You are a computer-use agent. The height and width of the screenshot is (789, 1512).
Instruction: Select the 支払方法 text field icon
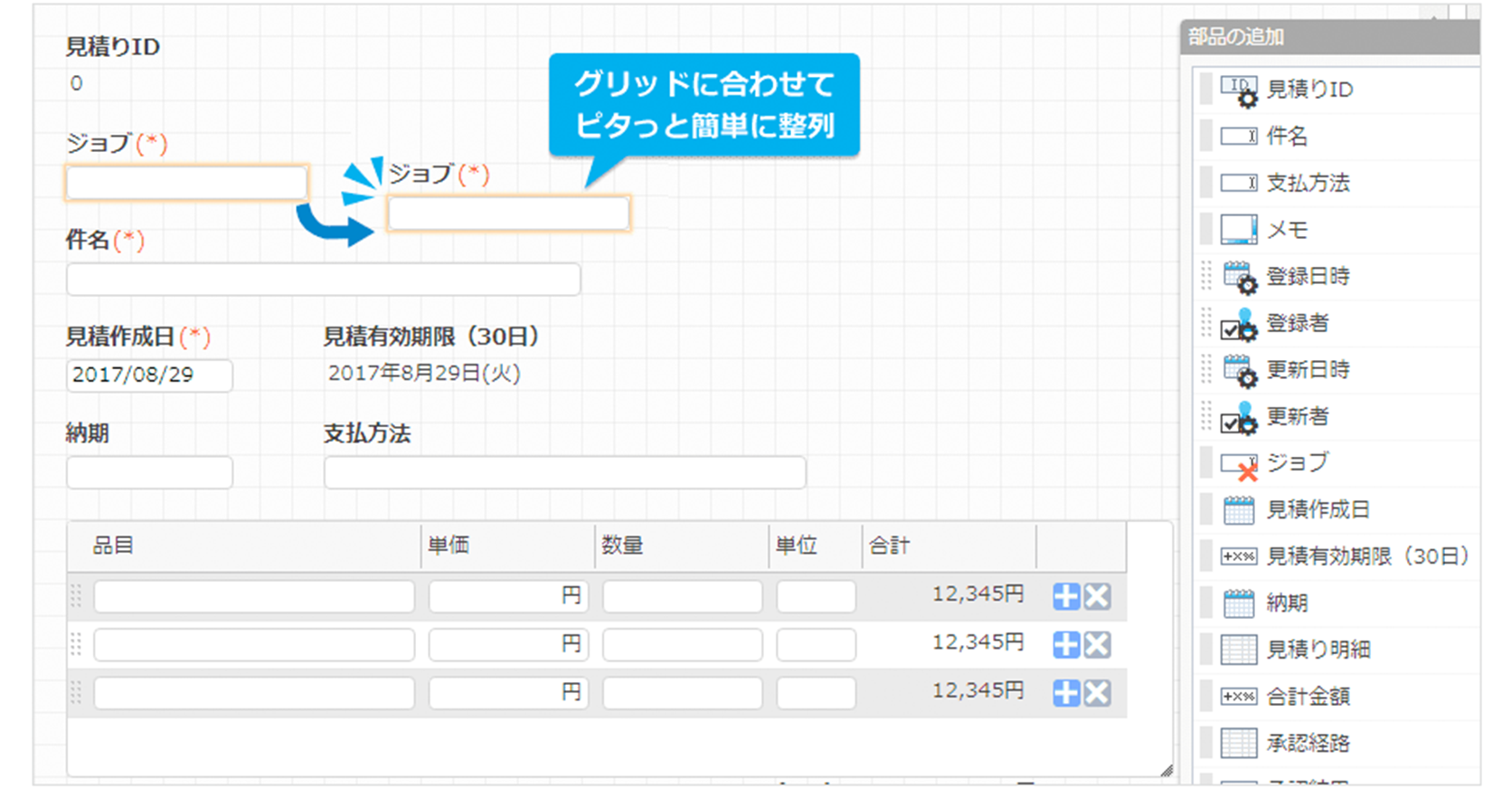click(x=1239, y=184)
